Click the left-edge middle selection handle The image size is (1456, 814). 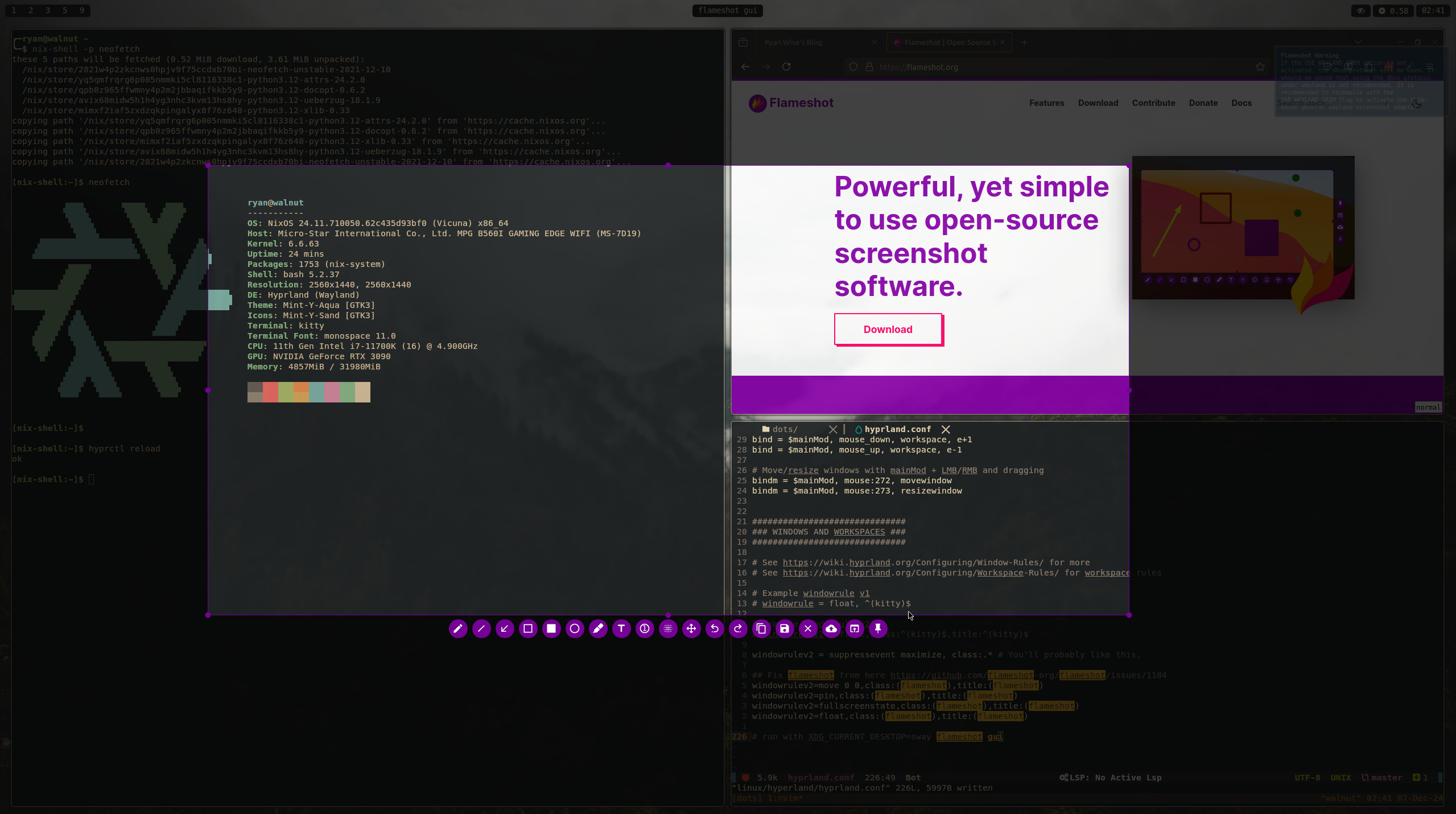pyautogui.click(x=208, y=390)
